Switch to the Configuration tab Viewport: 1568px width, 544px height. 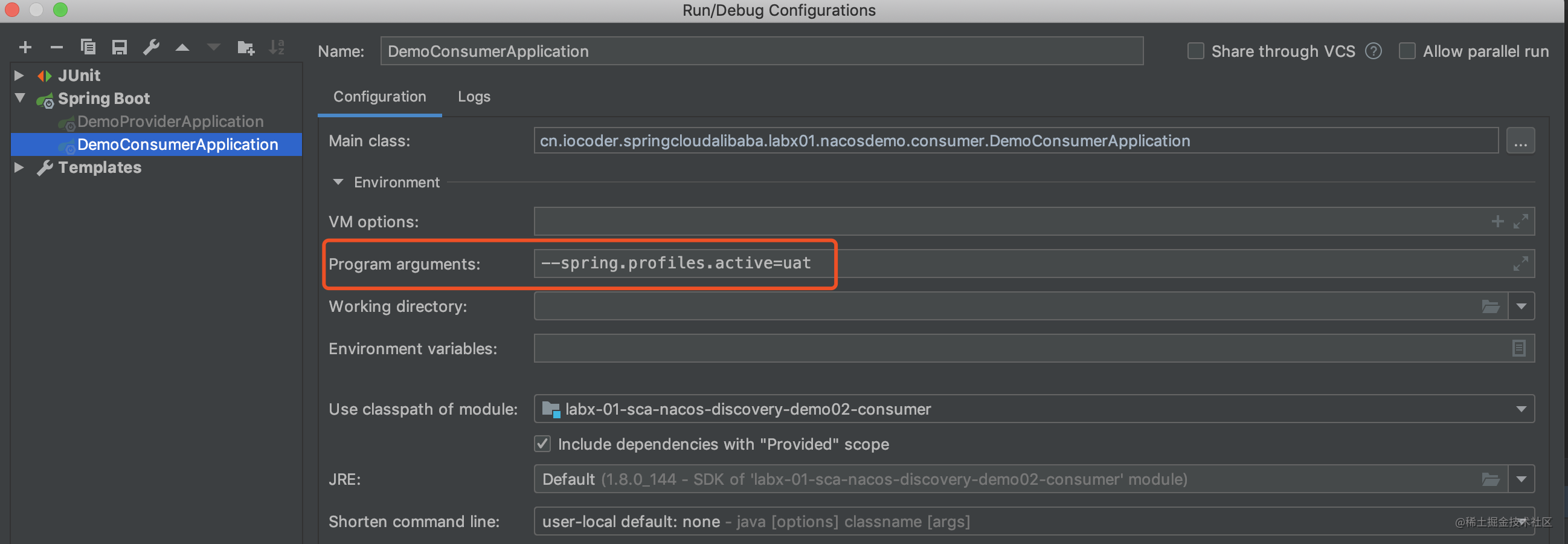point(380,97)
